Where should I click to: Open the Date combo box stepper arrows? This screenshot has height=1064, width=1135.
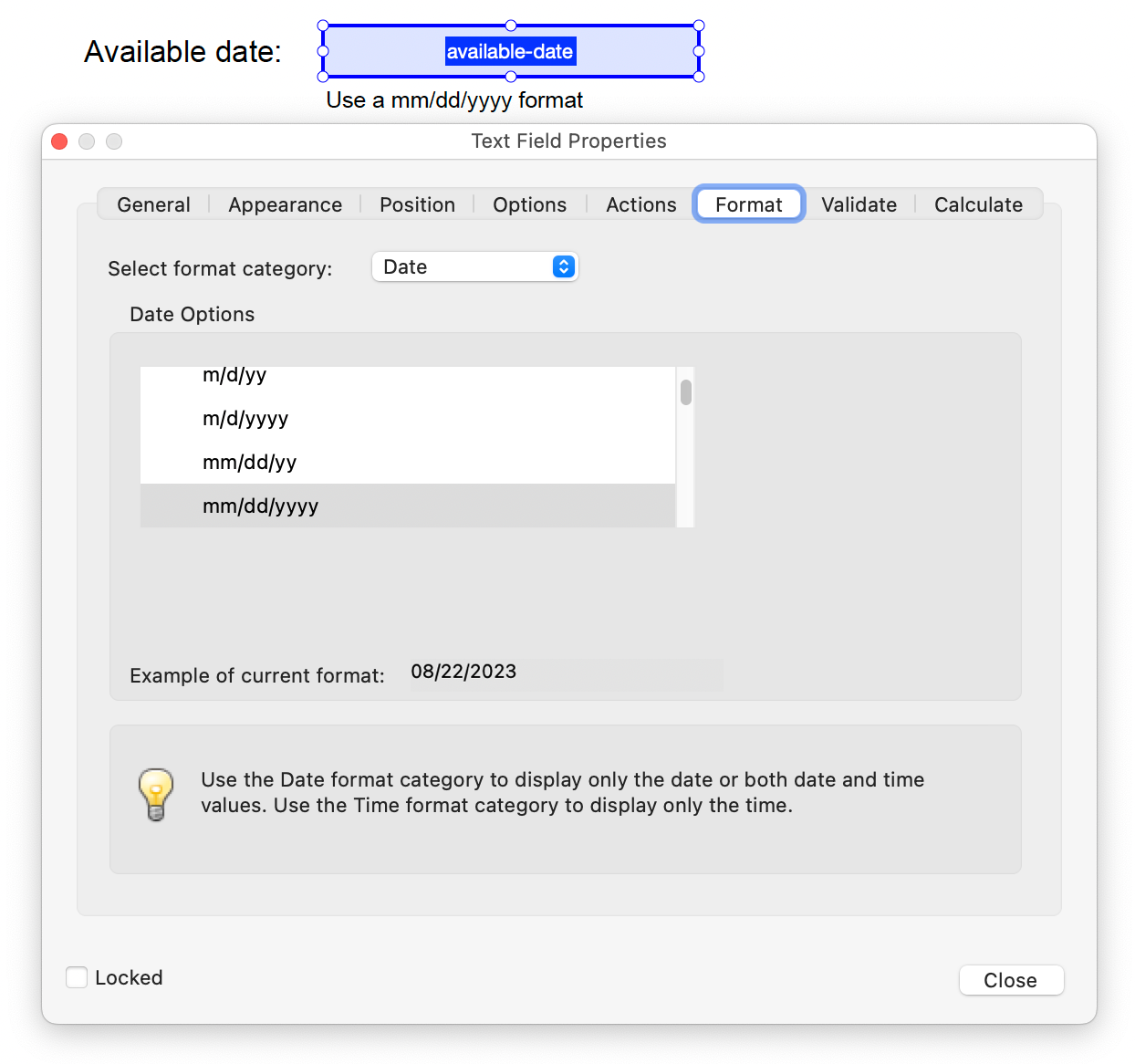564,266
